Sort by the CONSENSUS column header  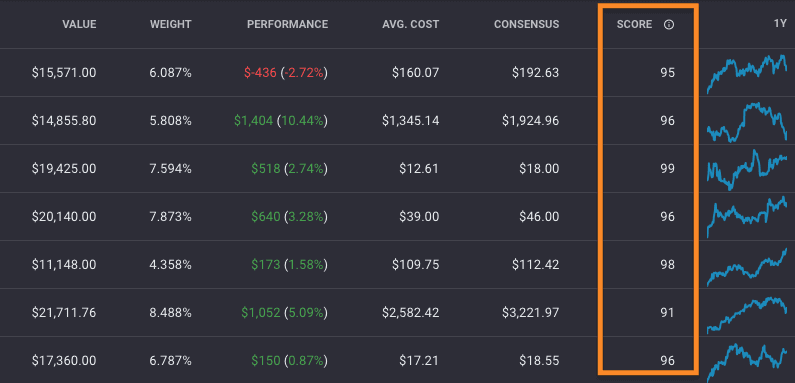(527, 24)
